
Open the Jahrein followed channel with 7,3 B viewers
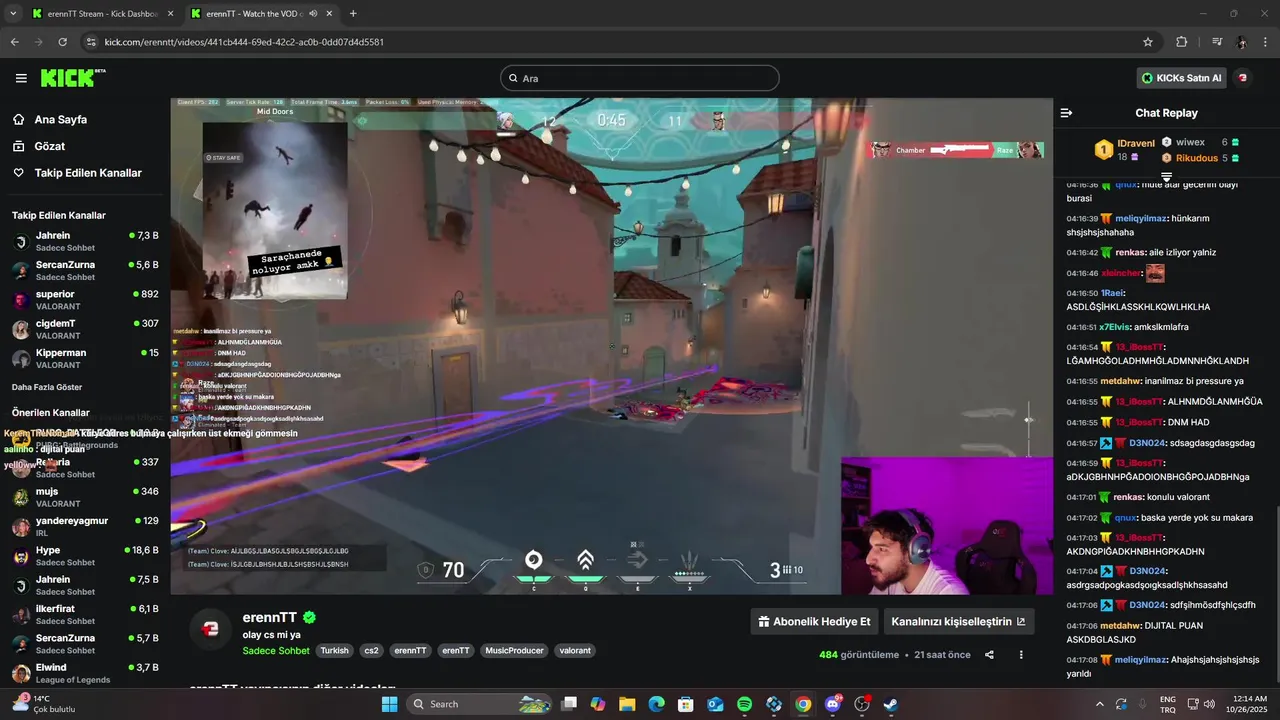[x=85, y=241]
